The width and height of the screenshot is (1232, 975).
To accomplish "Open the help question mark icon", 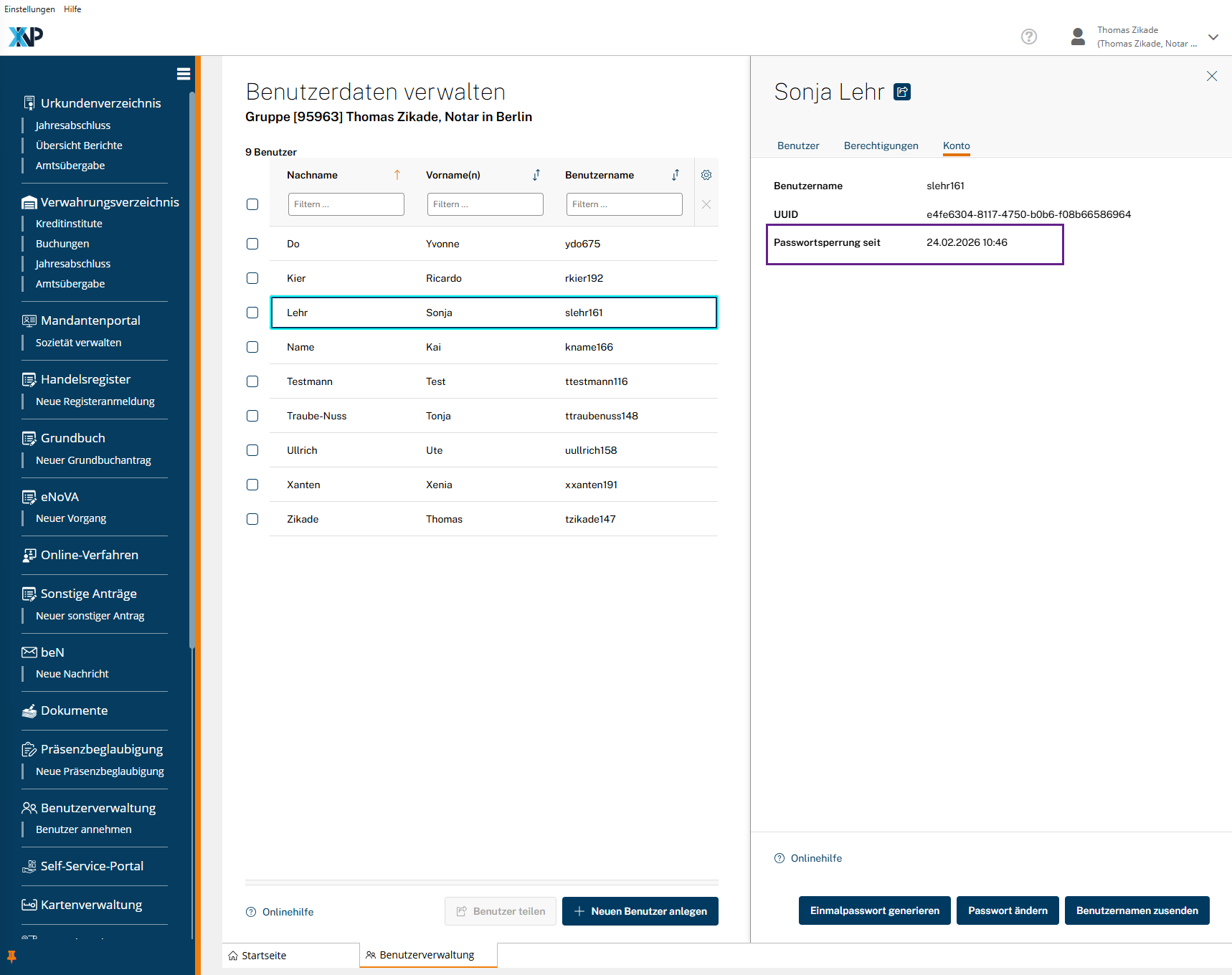I will (x=1028, y=37).
